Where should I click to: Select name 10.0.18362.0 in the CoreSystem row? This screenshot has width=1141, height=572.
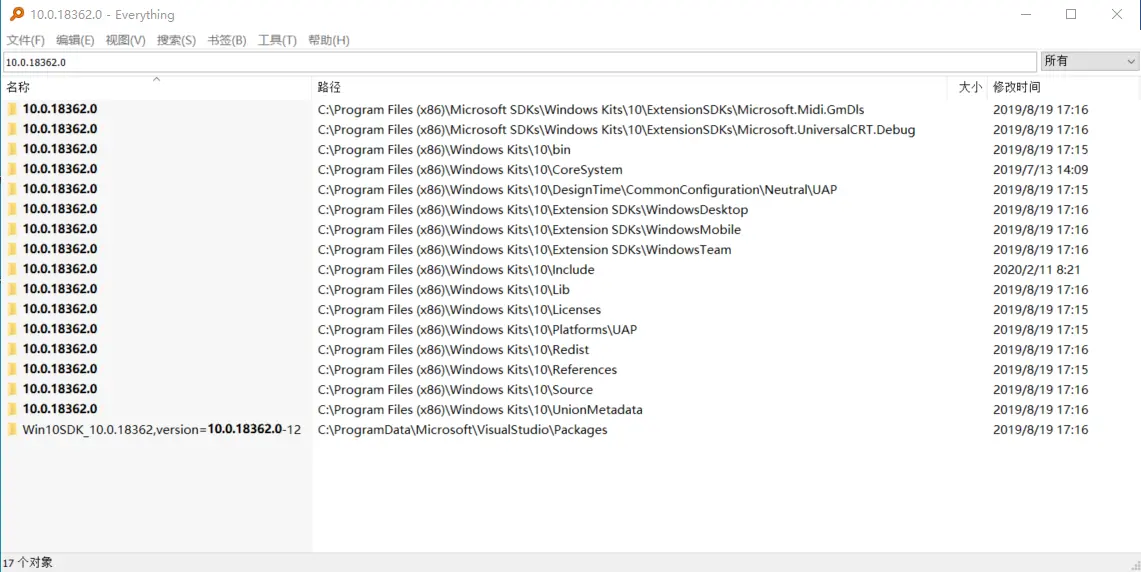(x=60, y=170)
